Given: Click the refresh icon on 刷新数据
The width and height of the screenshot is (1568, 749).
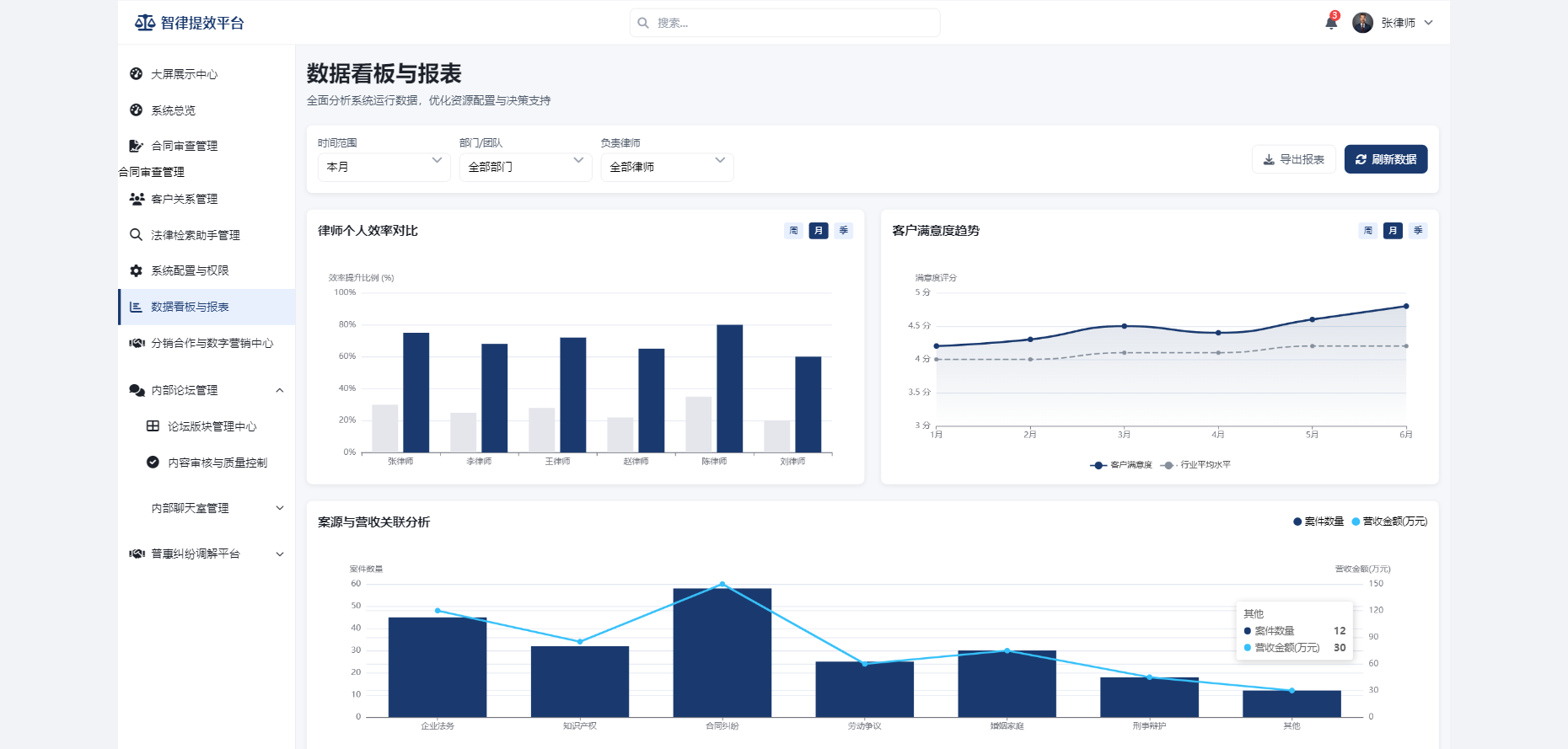Looking at the screenshot, I should tap(1361, 159).
